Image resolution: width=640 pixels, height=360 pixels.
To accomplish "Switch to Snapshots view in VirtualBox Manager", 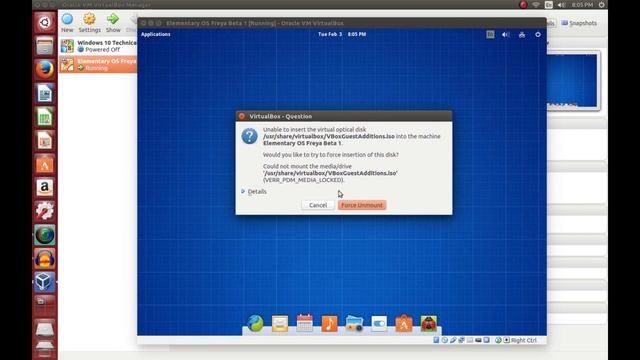I will 579,23.
